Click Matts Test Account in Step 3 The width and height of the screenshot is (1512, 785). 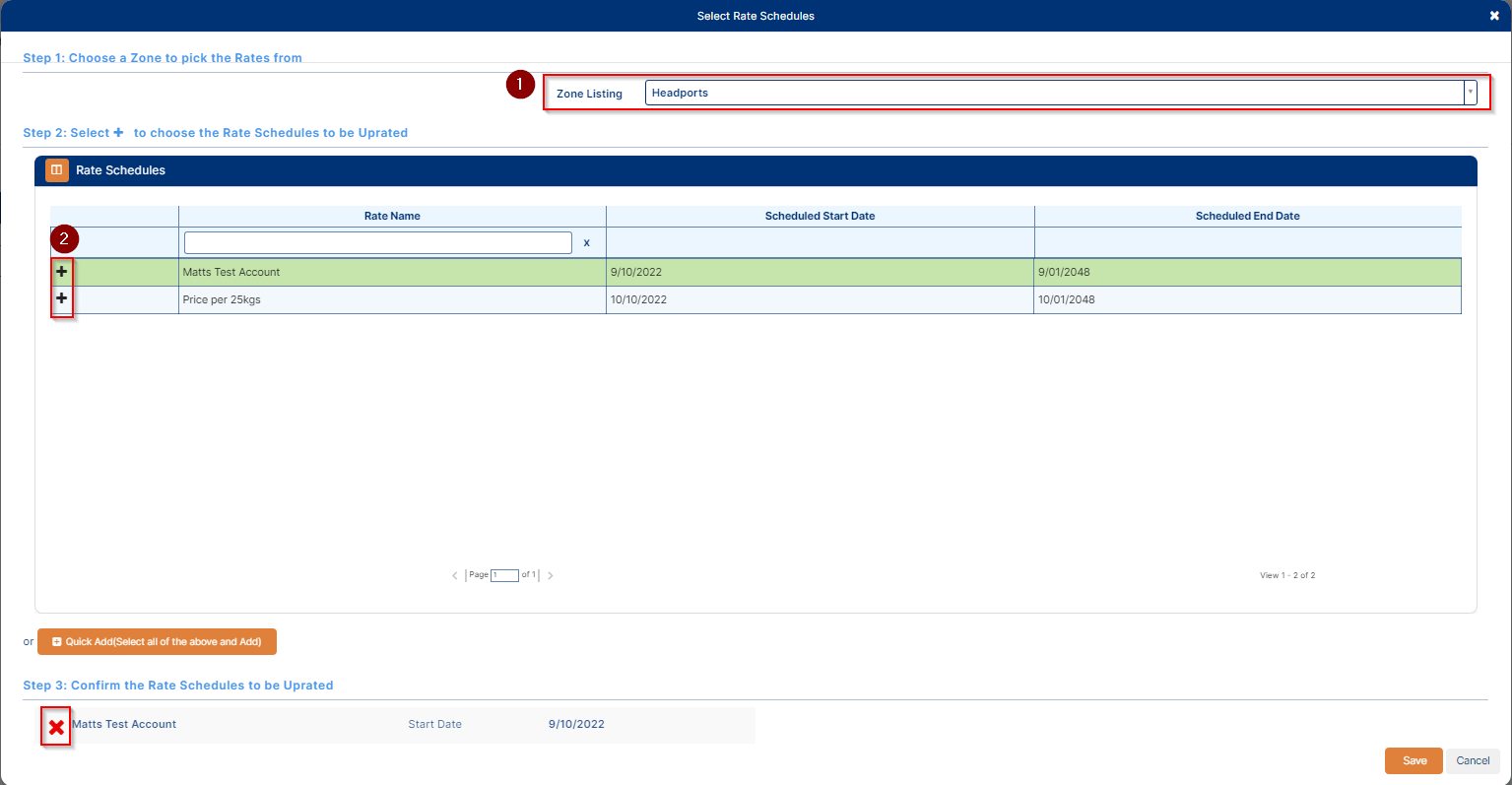click(124, 724)
